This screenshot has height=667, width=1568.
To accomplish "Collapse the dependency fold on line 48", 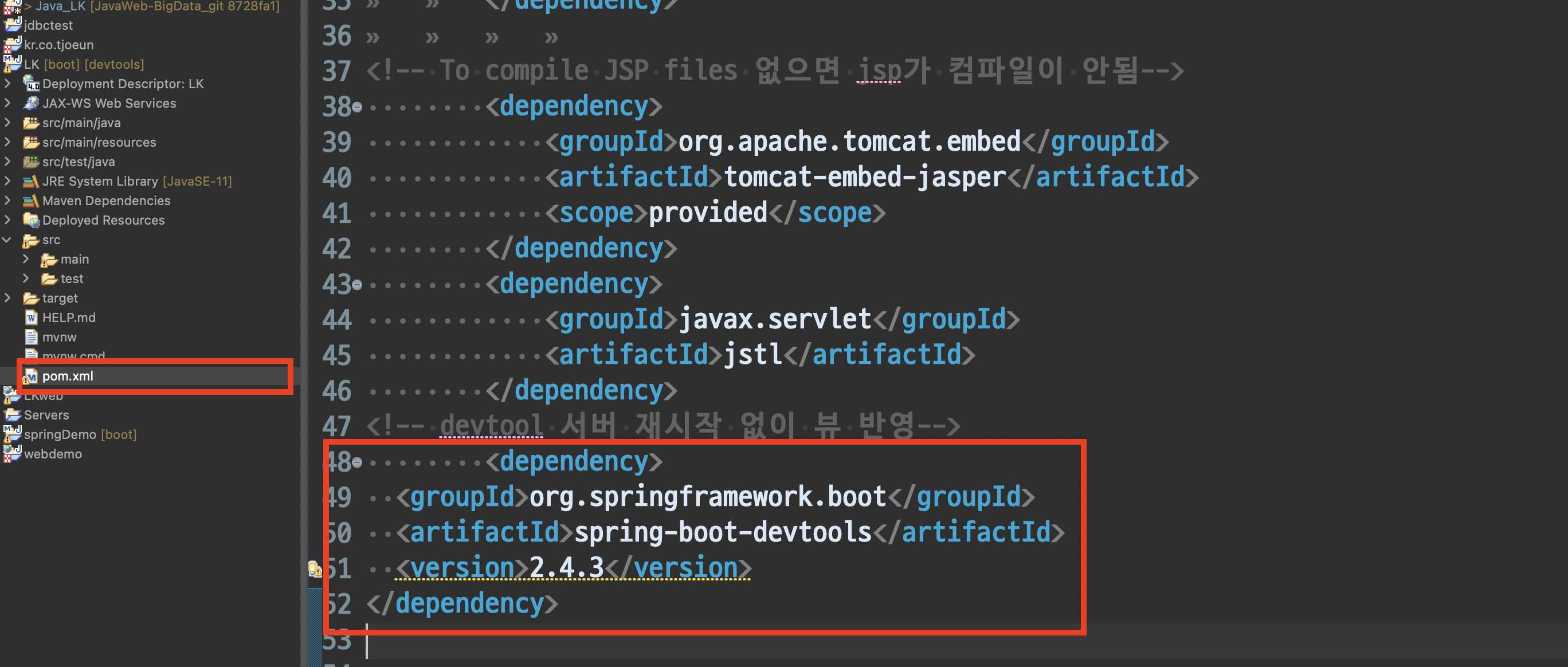I will click(x=358, y=462).
